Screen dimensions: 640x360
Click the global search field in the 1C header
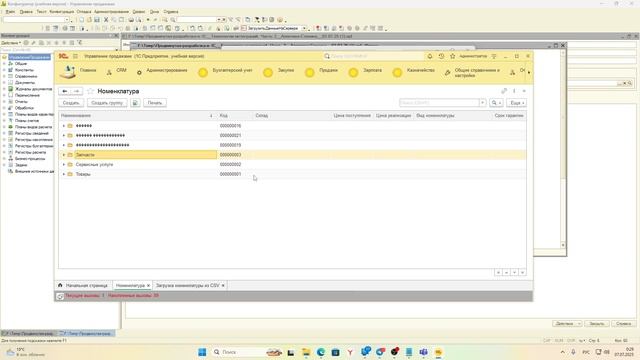[x=373, y=56]
